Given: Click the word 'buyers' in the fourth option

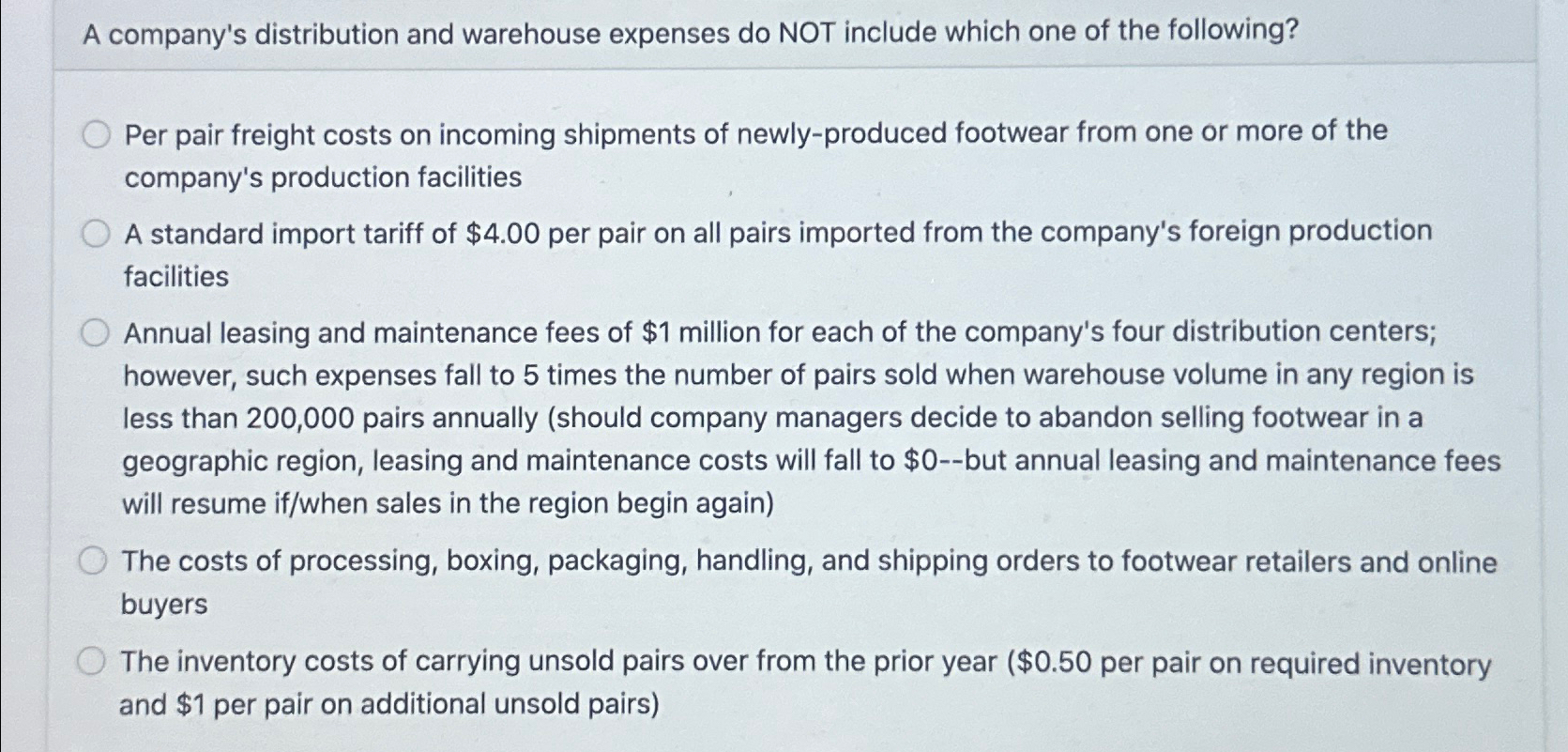Looking at the screenshot, I should pos(164,605).
